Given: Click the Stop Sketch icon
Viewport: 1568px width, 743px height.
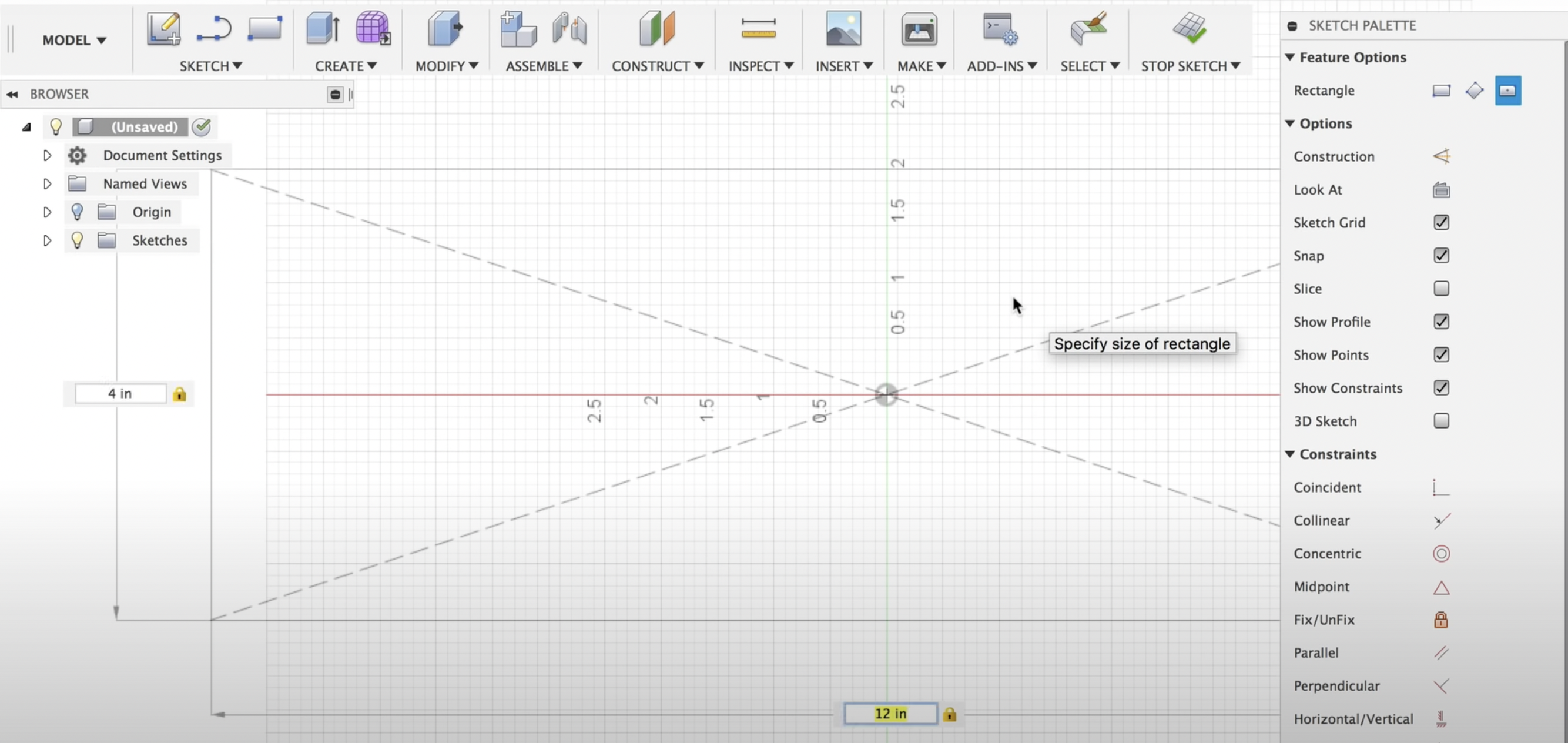Looking at the screenshot, I should click(x=1190, y=28).
